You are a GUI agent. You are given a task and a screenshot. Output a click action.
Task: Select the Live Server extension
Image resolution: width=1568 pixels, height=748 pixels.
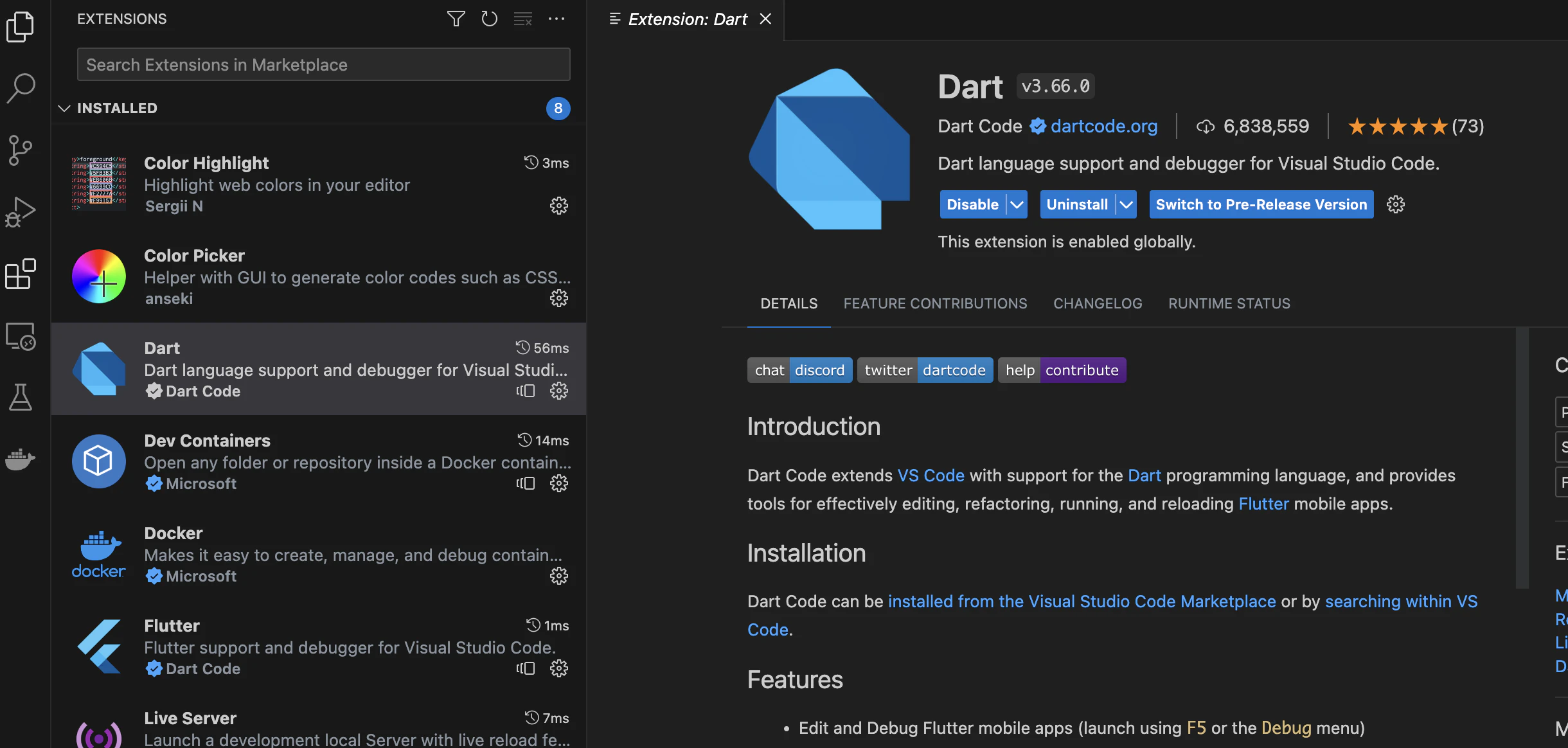coord(319,721)
